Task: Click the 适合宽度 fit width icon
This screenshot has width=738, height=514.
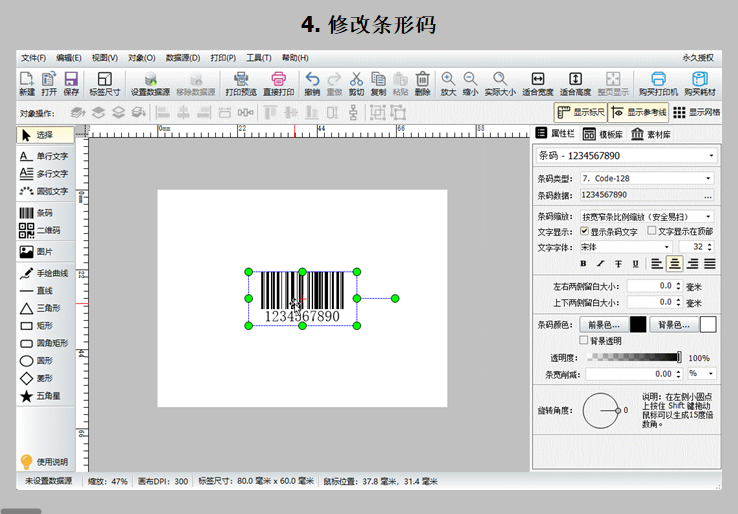Action: point(537,84)
